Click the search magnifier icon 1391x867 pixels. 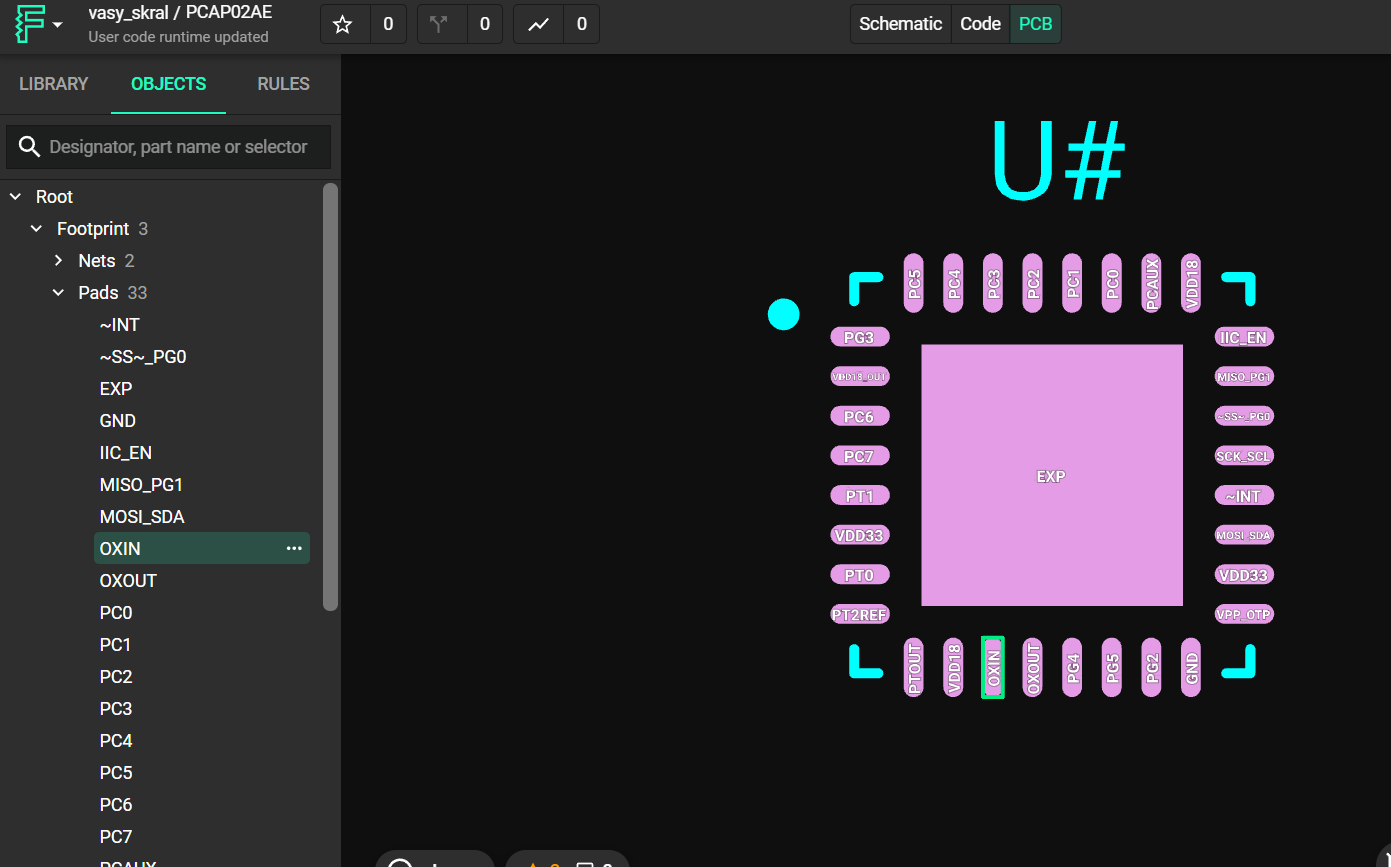pos(30,147)
